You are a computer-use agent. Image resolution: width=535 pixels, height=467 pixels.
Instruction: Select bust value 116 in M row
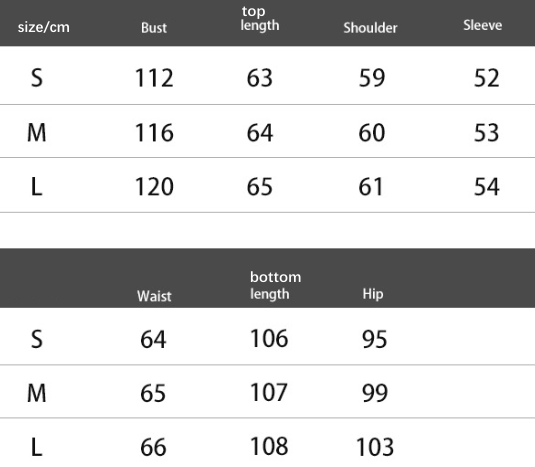tap(154, 132)
